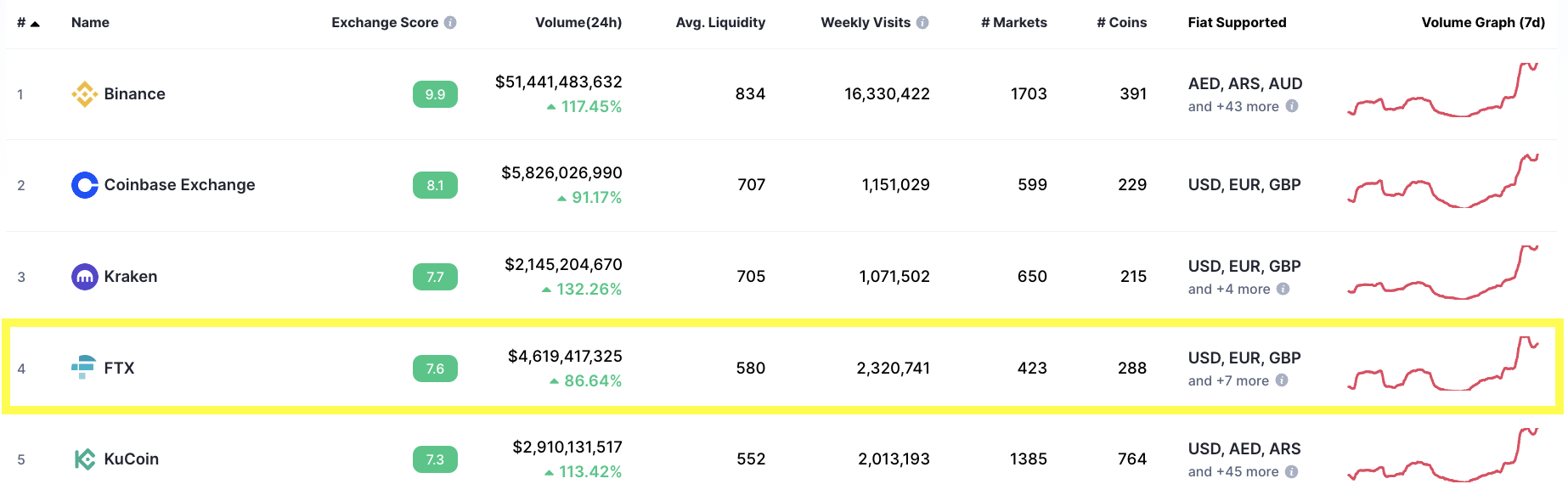The height and width of the screenshot is (501, 1568).
Task: Click Coinbase's 8.1 exchange score badge
Action: (435, 185)
